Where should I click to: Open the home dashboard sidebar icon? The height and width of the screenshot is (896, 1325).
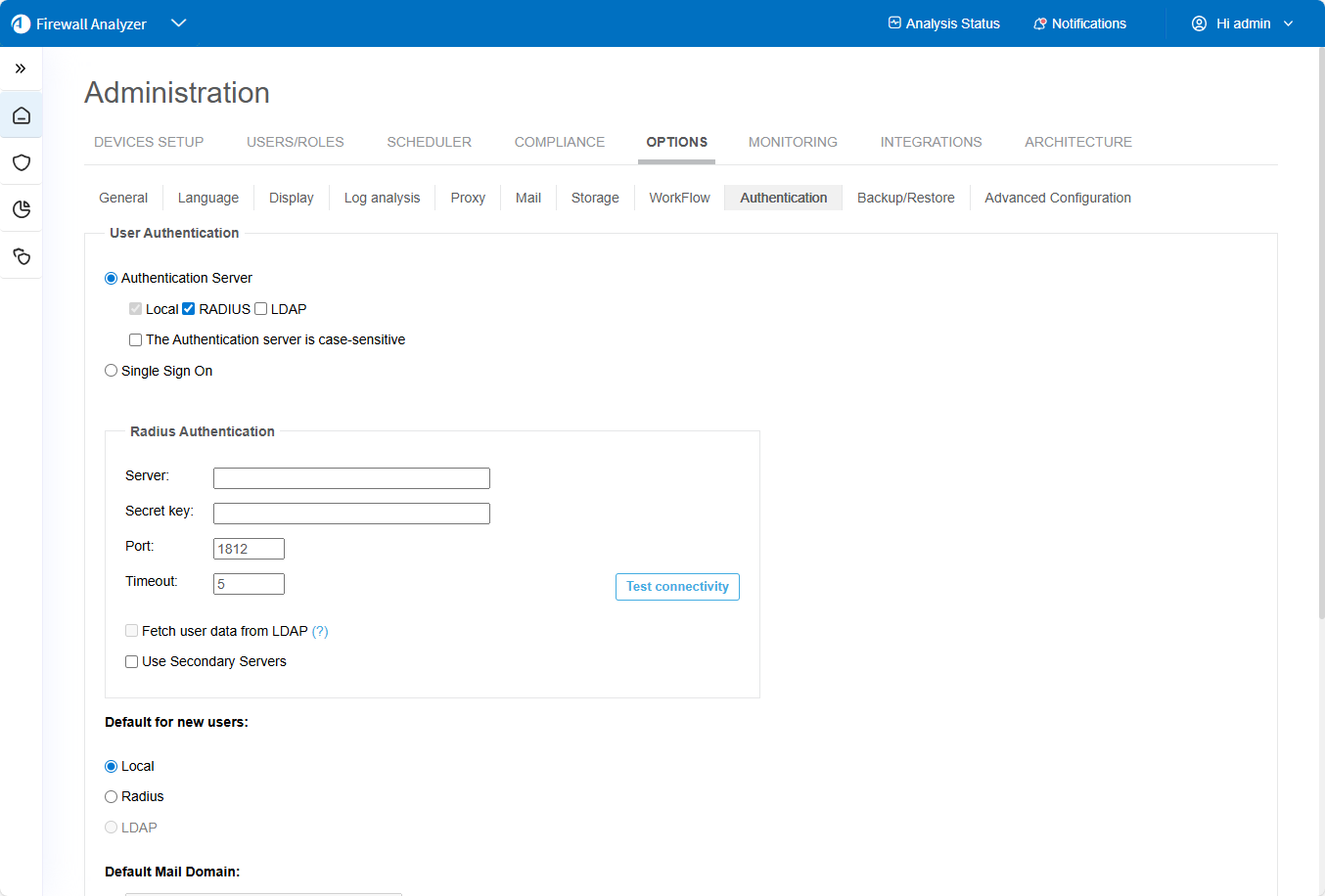[22, 116]
